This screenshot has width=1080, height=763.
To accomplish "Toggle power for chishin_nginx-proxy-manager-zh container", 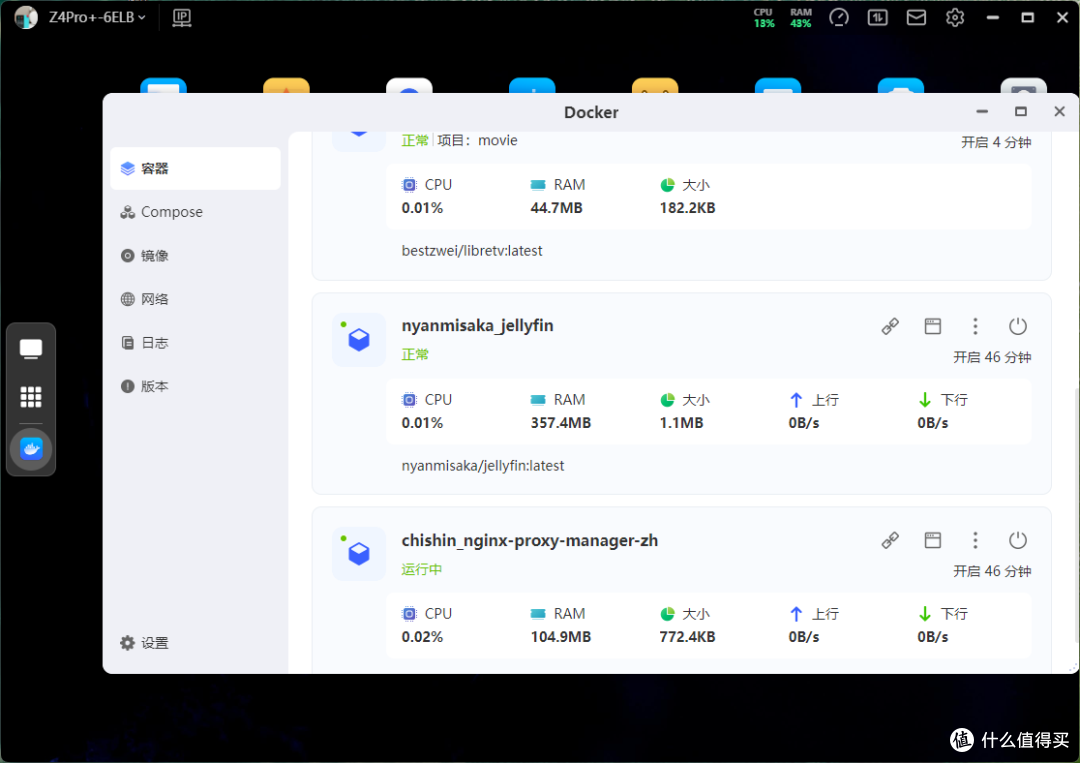I will point(1018,541).
